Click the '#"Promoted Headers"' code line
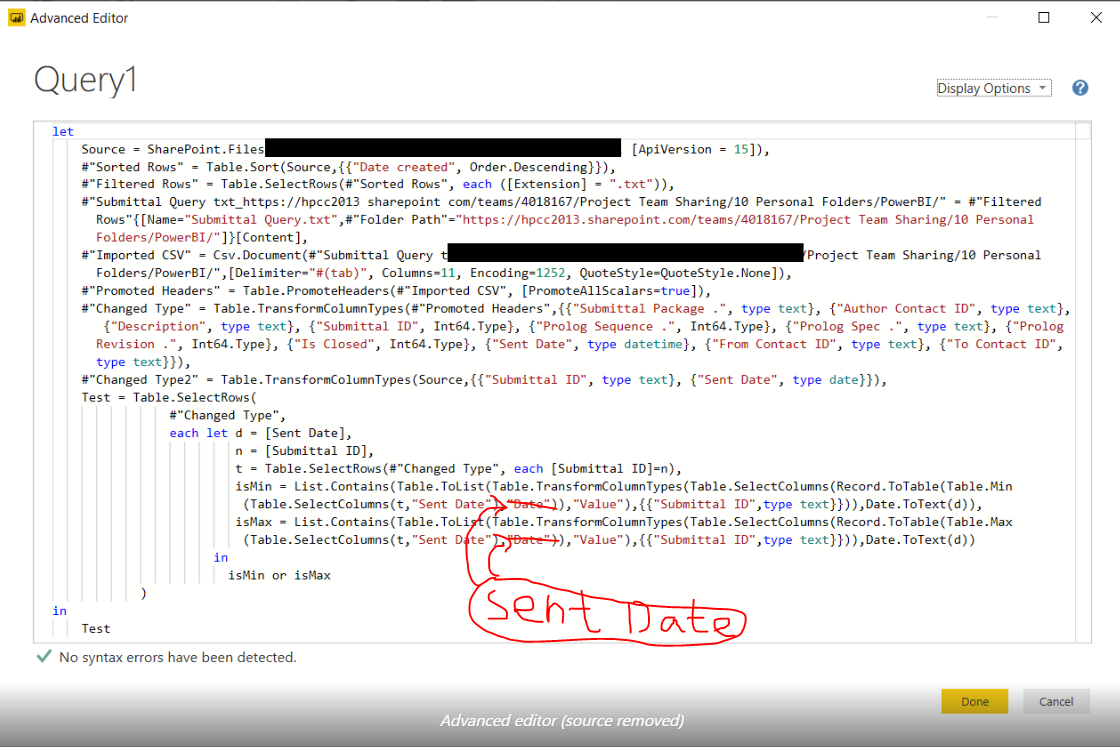1120x756 pixels. click(x=396, y=291)
